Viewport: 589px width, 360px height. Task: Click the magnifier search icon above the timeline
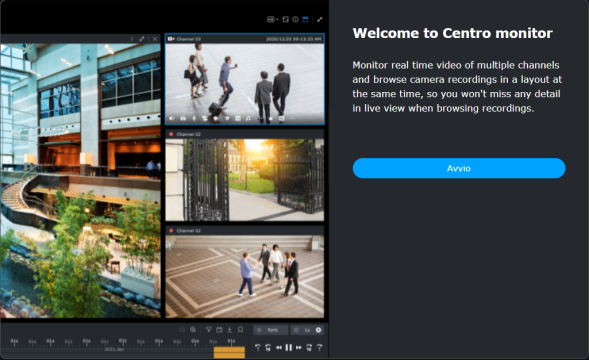[x=193, y=330]
